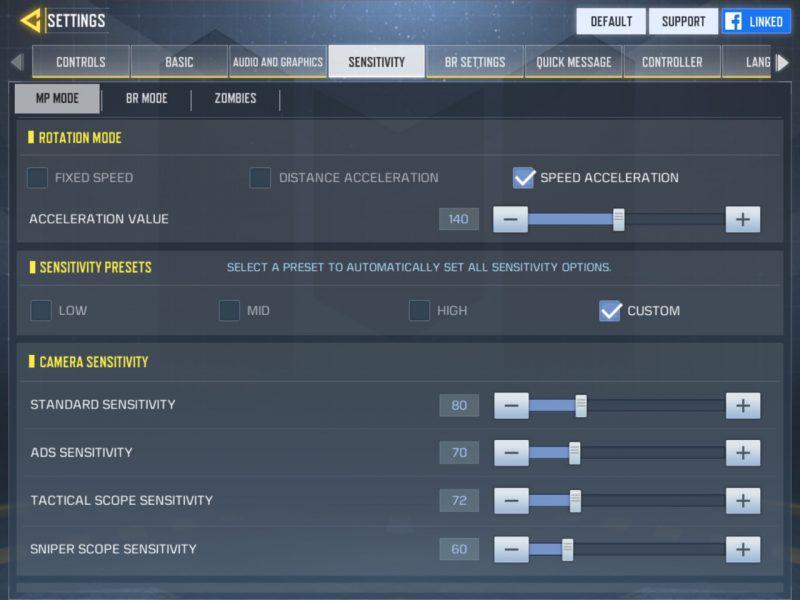Click the Facebook Linked button
The height and width of the screenshot is (600, 800).
point(756,21)
